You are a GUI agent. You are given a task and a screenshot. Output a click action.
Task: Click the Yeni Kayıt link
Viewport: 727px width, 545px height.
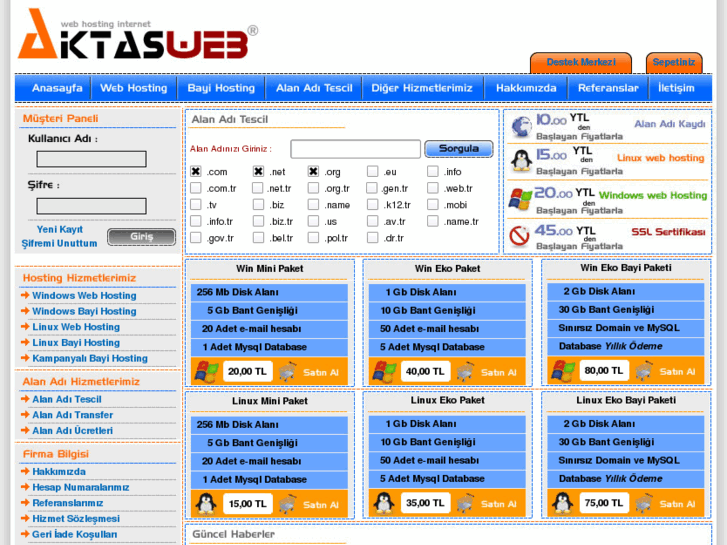coord(60,230)
